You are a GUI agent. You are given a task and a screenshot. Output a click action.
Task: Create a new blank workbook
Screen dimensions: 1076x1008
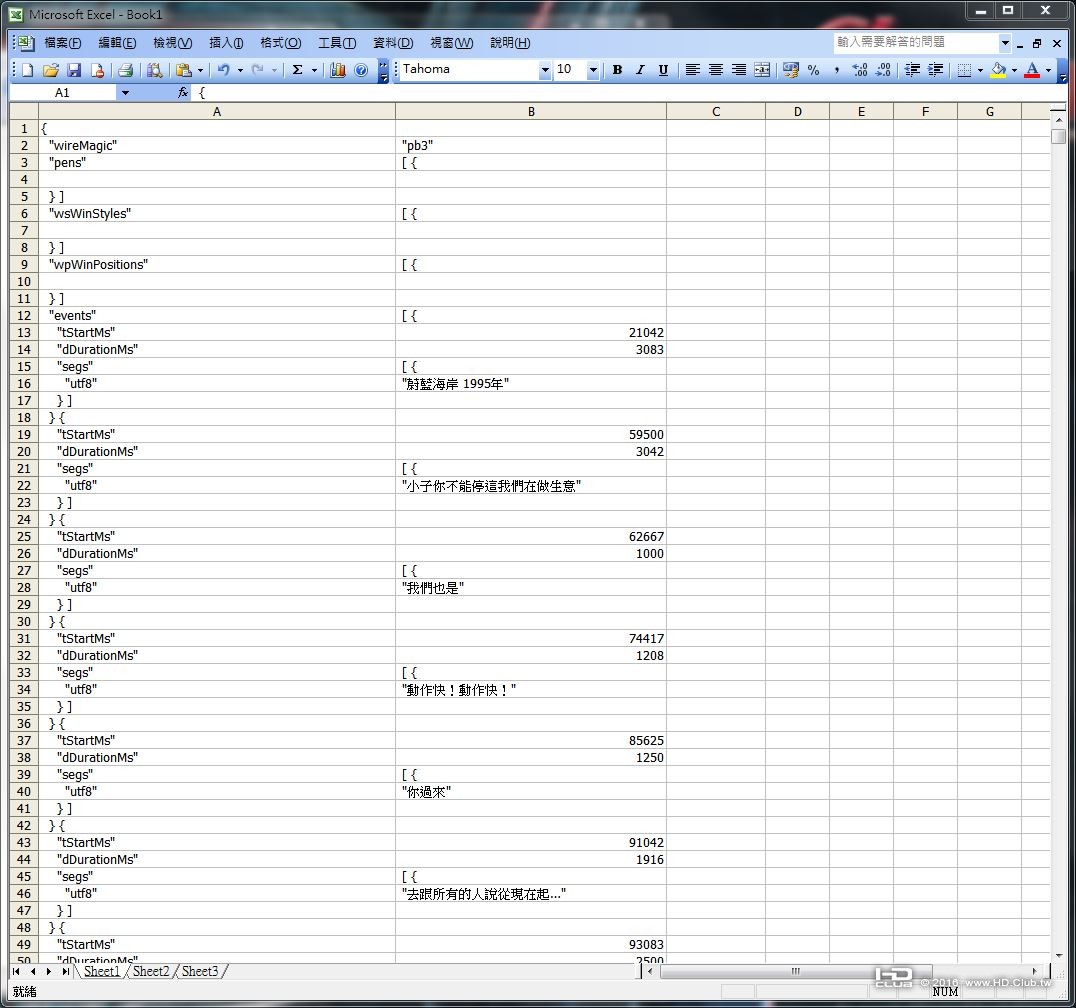(28, 70)
